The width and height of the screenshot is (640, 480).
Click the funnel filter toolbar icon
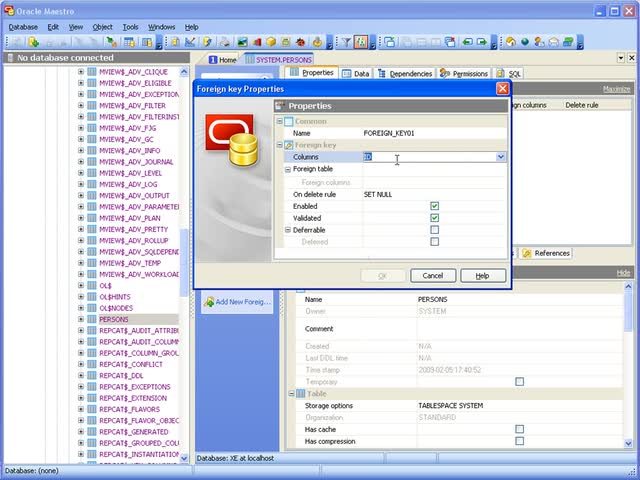[346, 42]
